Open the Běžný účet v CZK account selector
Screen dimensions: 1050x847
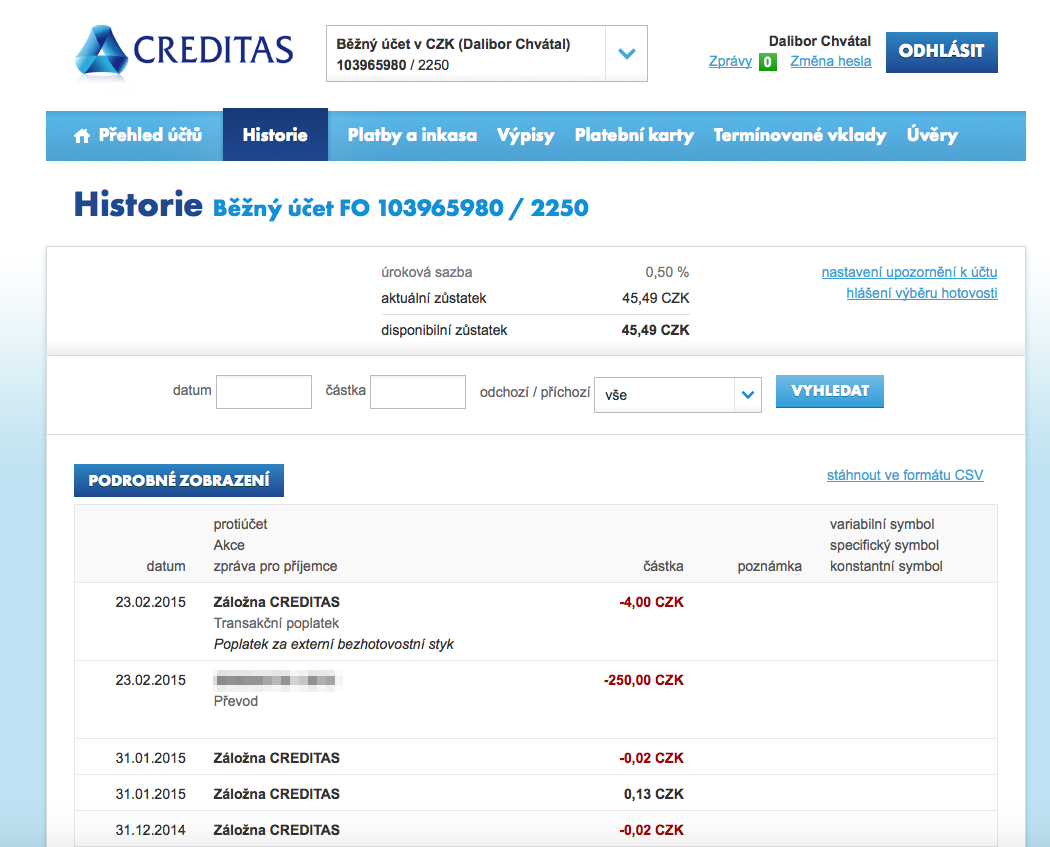coord(486,54)
